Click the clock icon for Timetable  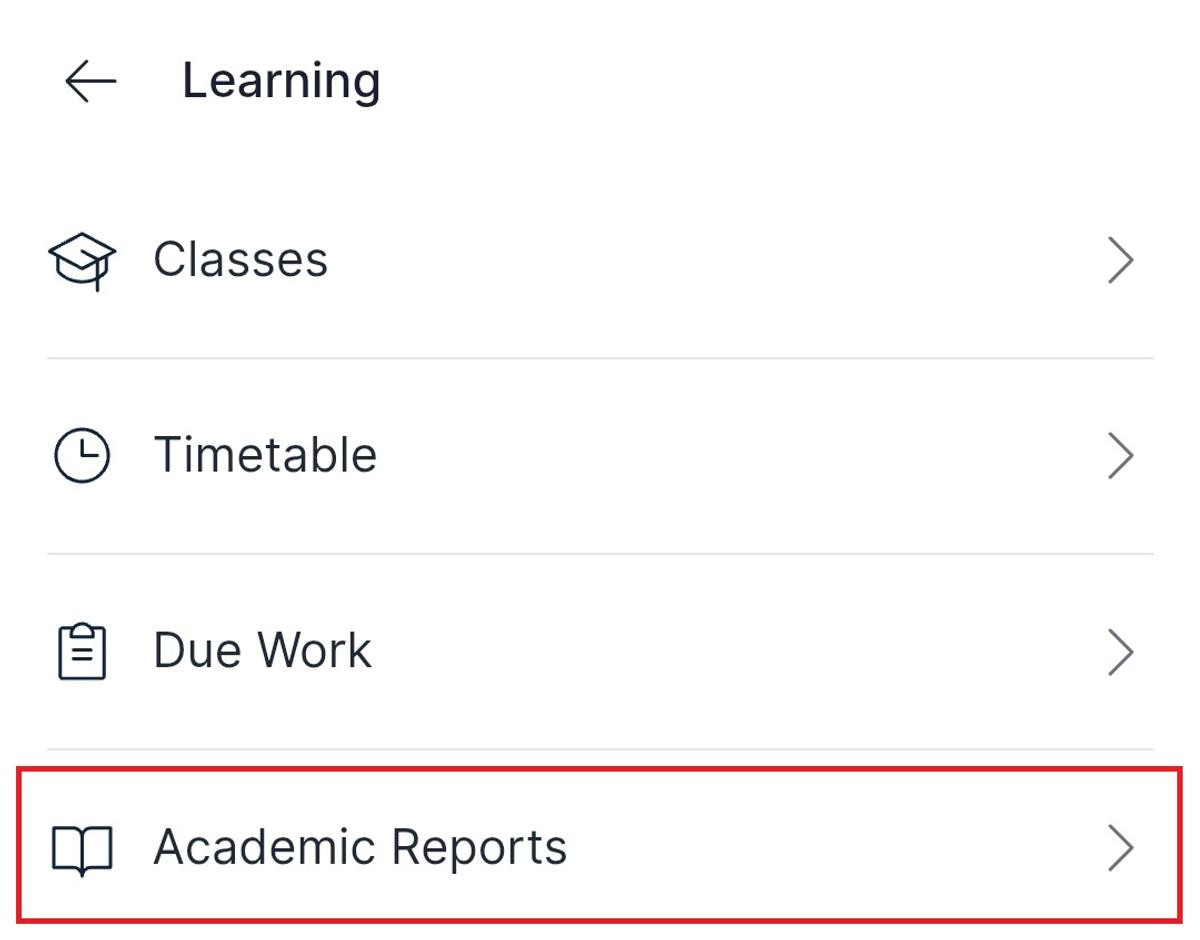82,456
